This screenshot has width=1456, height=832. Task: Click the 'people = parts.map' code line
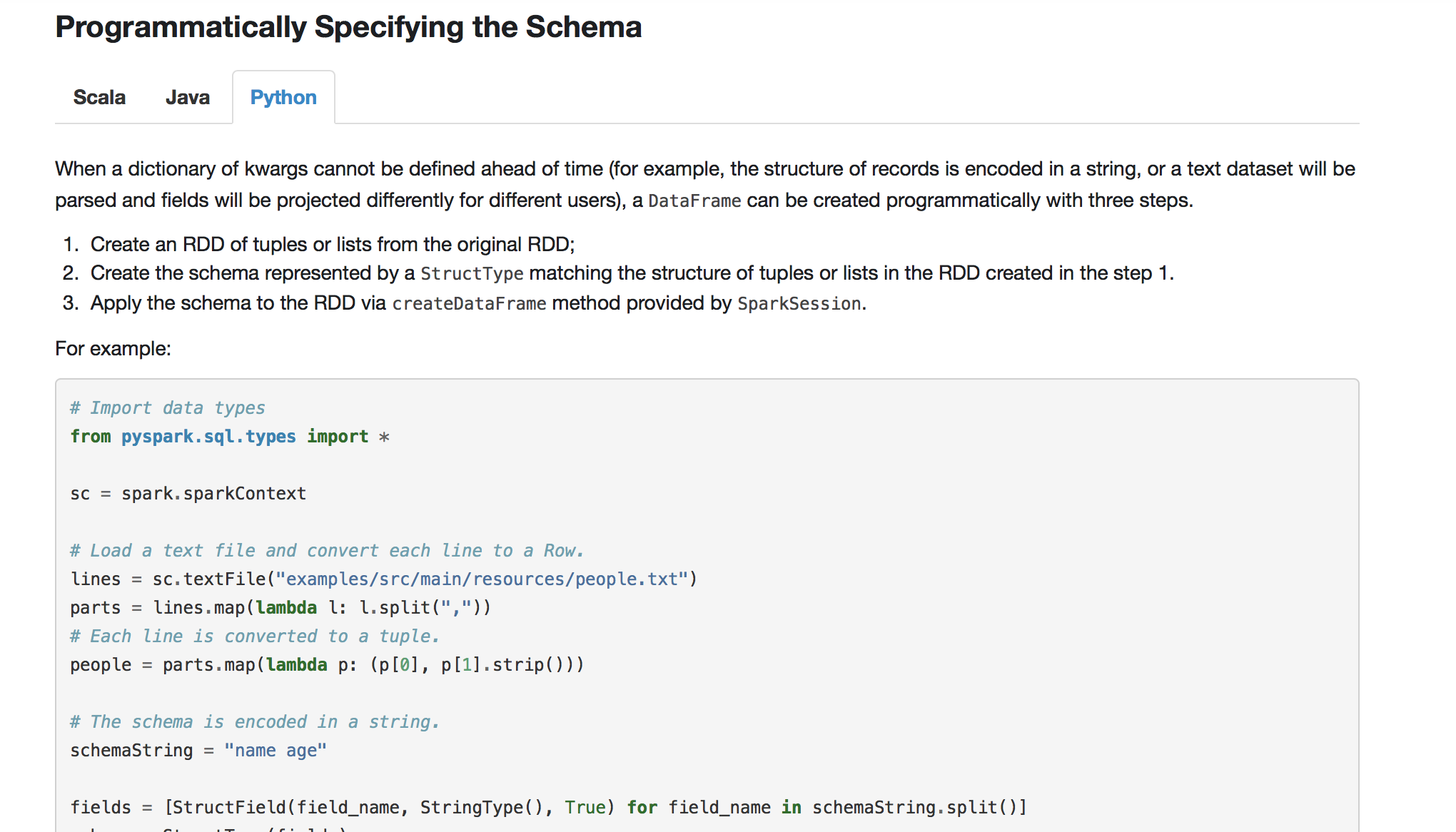(x=326, y=665)
